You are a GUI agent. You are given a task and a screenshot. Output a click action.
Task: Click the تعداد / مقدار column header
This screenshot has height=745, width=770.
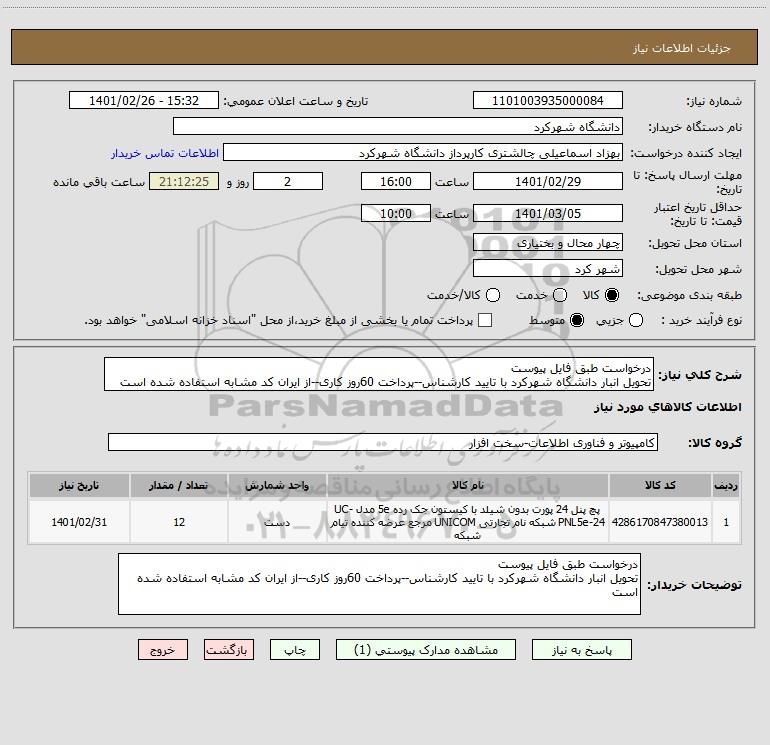[179, 485]
